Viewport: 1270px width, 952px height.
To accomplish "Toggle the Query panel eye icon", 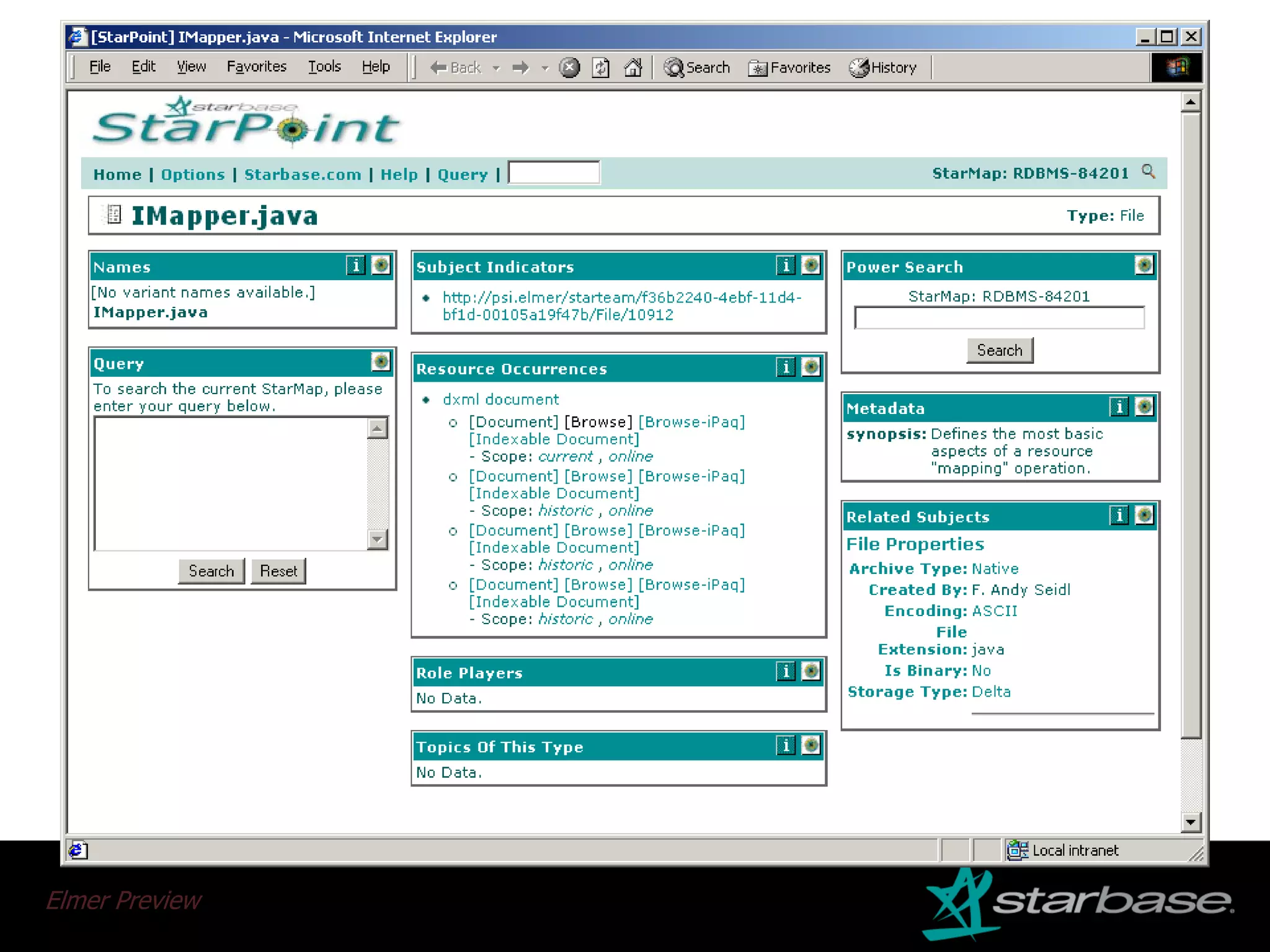I will pyautogui.click(x=381, y=361).
